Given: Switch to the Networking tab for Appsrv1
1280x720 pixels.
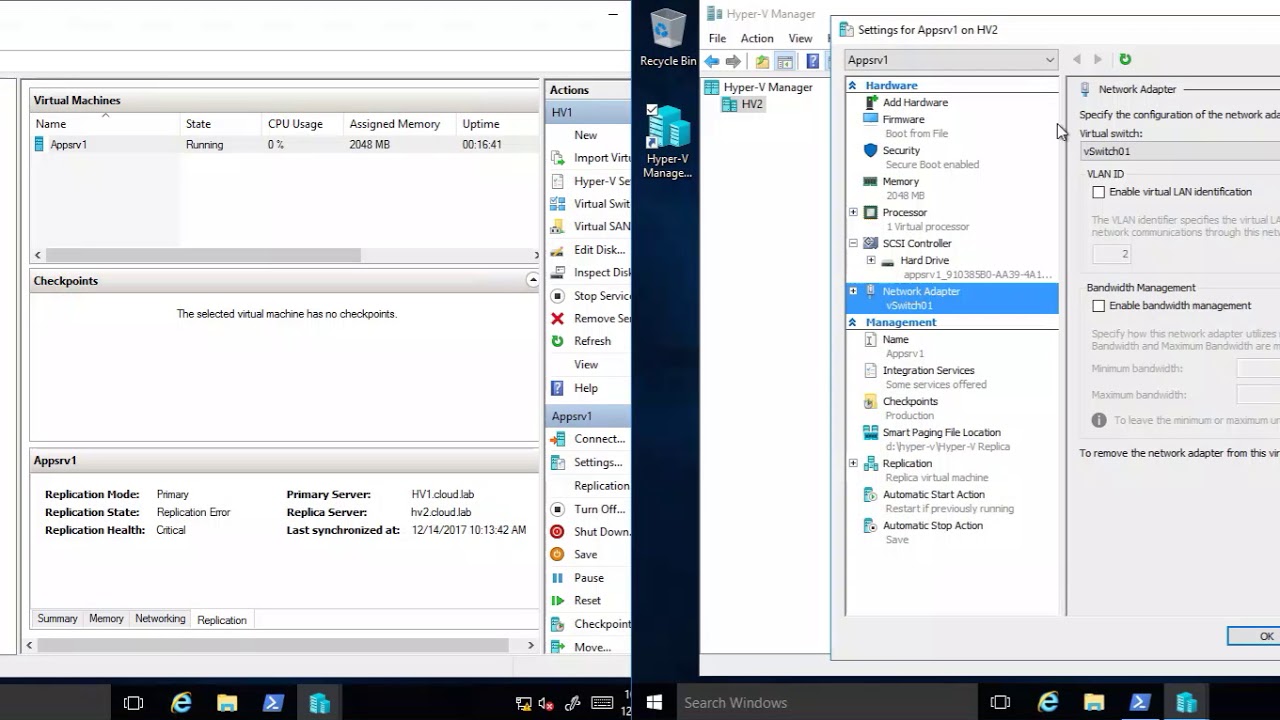Looking at the screenshot, I should click(160, 619).
